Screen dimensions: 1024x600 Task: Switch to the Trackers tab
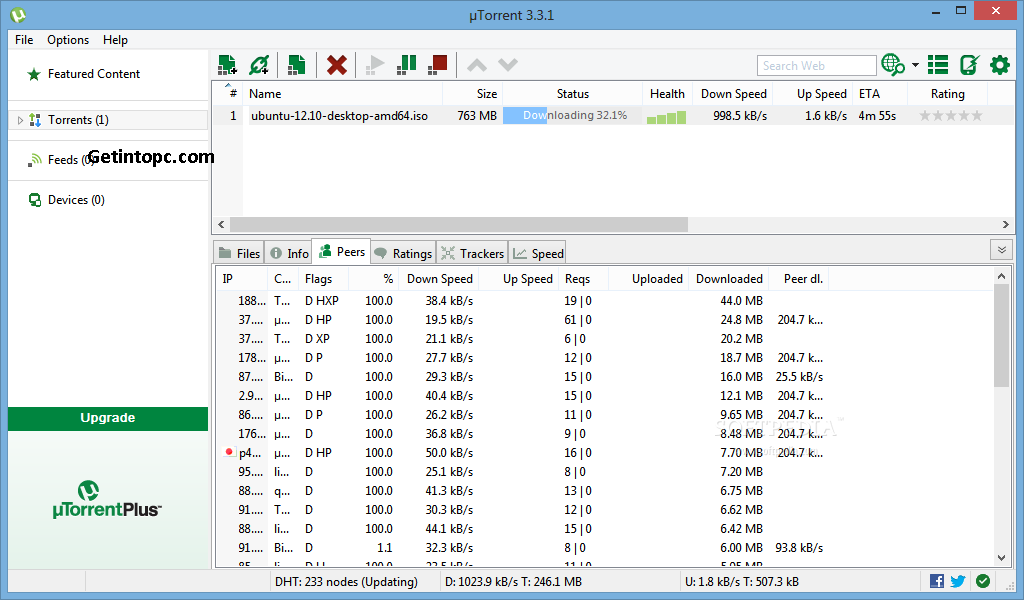tap(472, 253)
